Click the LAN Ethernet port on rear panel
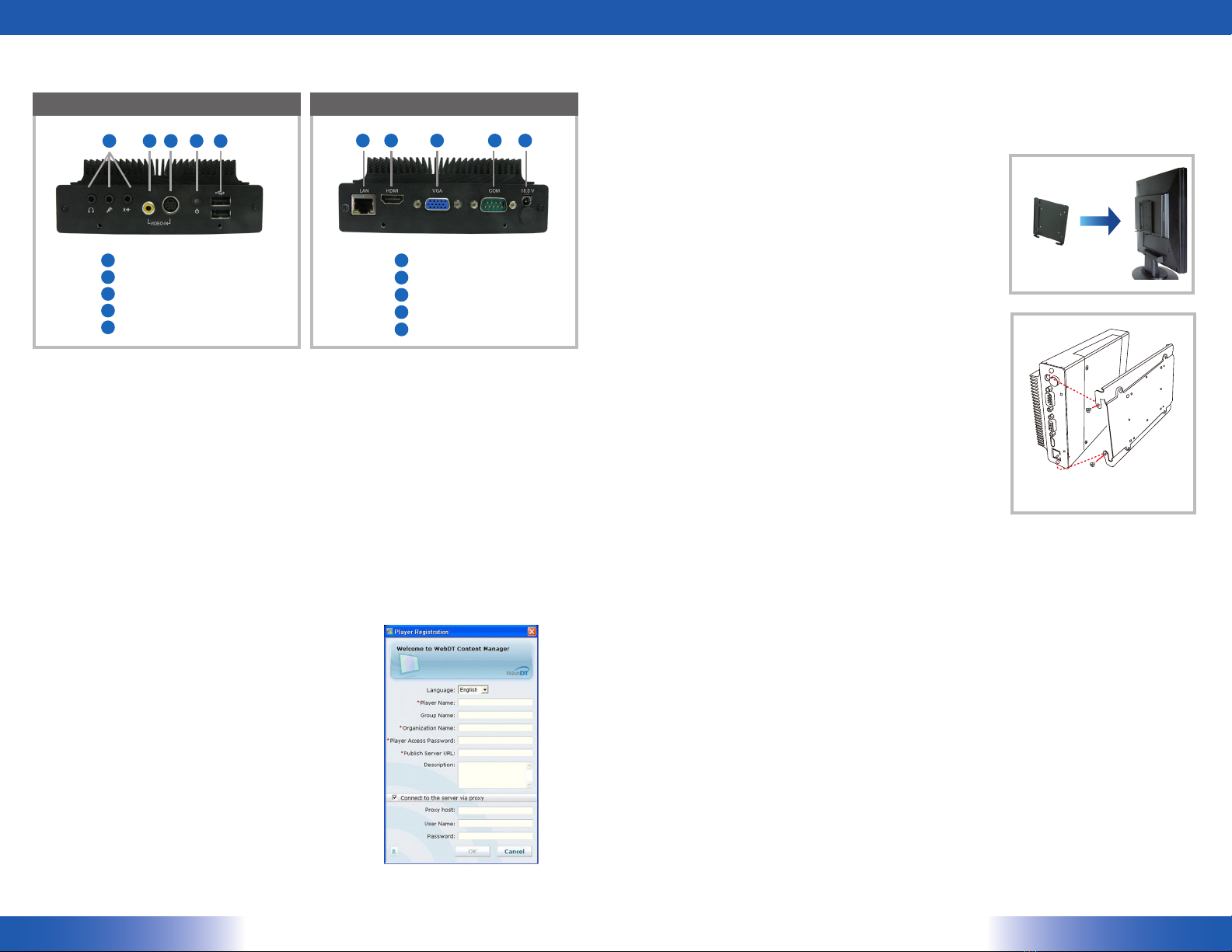 coord(363,206)
